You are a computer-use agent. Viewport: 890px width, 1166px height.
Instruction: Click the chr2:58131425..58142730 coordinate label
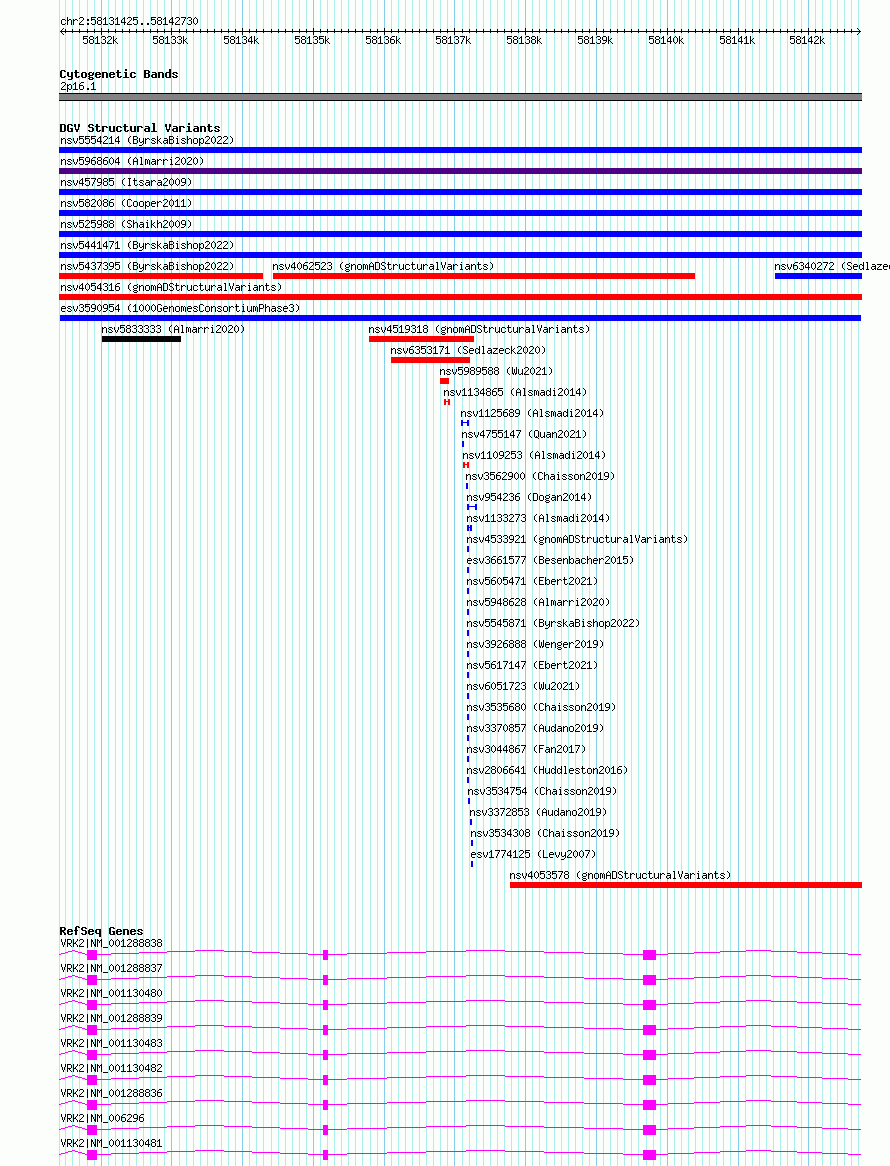point(129,22)
